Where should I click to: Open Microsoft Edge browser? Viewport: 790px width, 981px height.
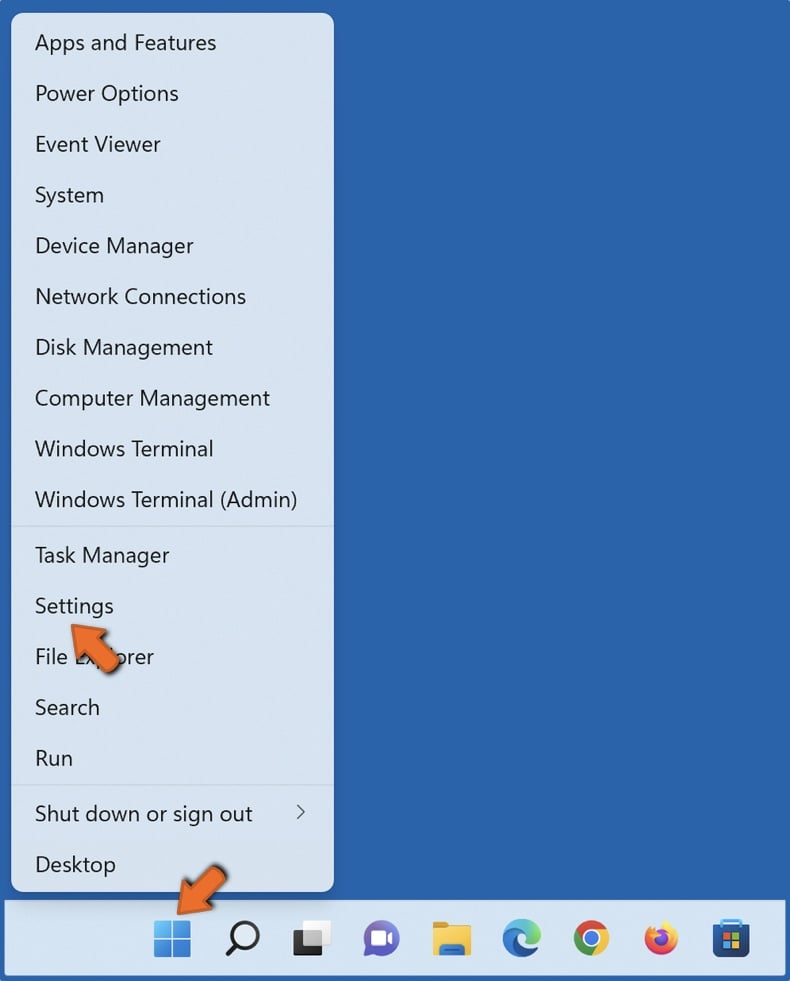[521, 938]
